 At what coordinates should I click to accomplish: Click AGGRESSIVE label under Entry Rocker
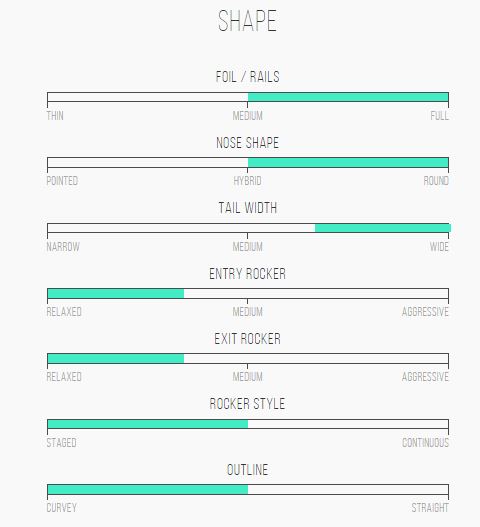point(425,312)
